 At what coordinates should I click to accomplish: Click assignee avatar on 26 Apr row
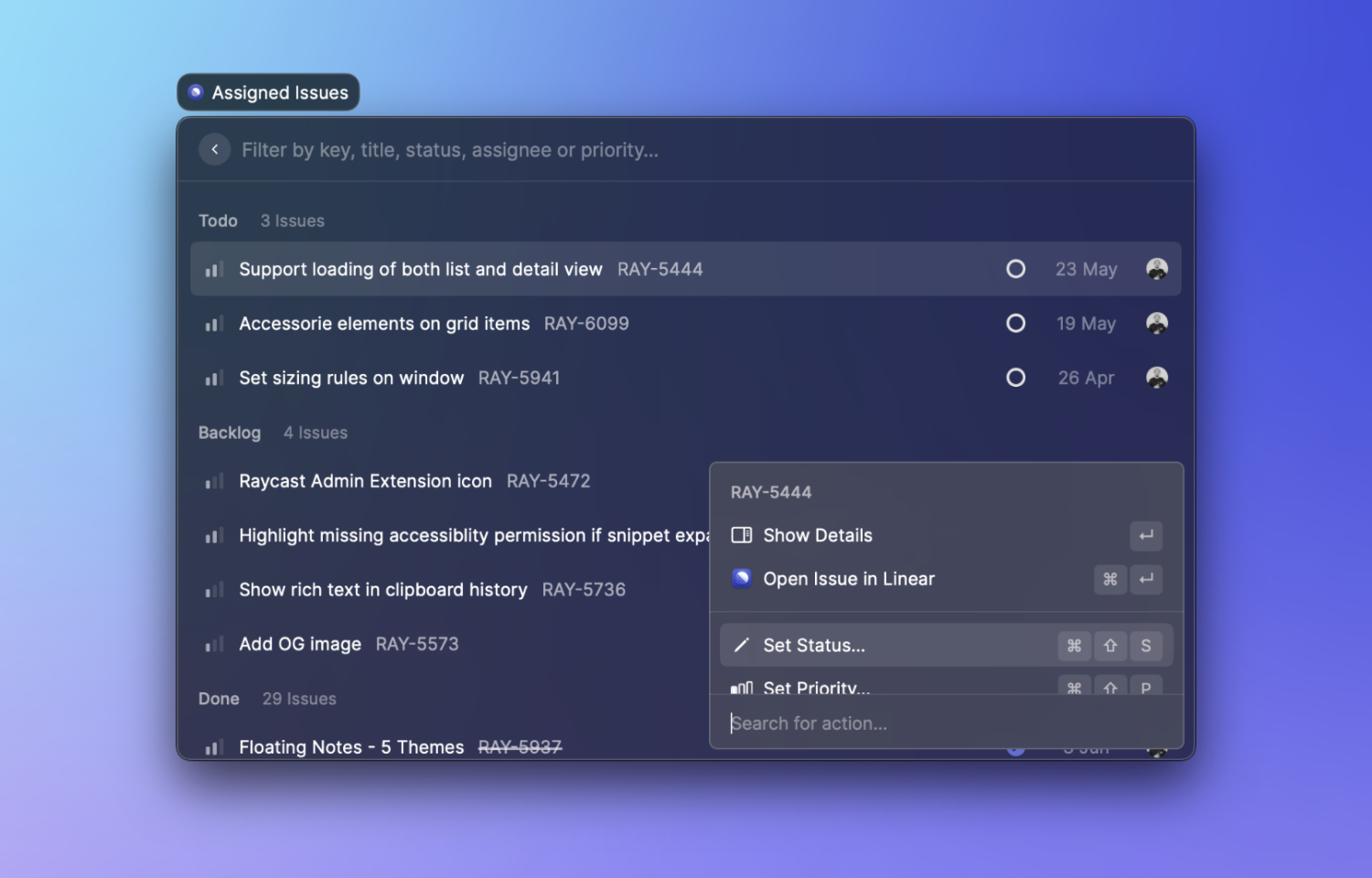tap(1157, 378)
